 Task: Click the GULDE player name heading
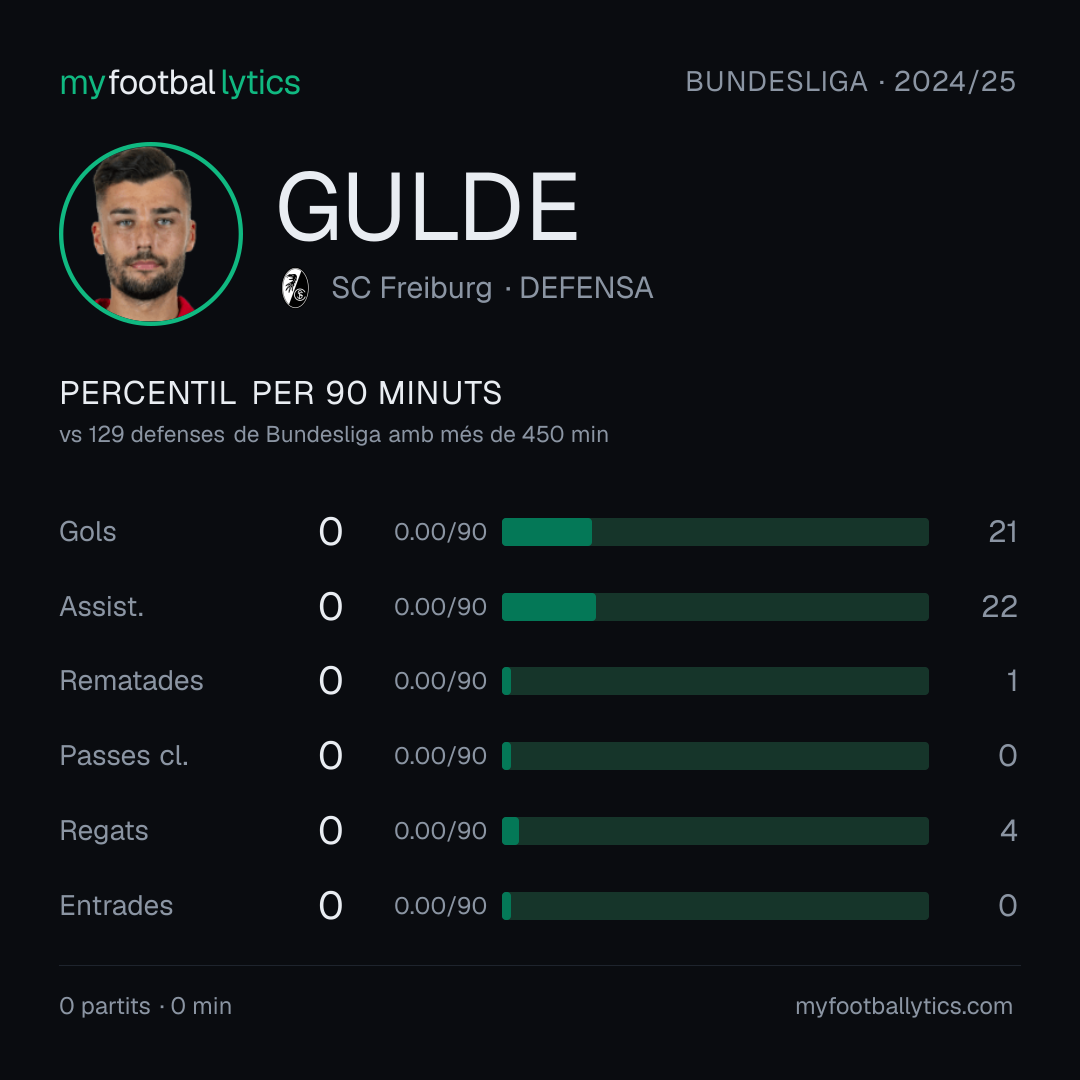pyautogui.click(x=427, y=207)
